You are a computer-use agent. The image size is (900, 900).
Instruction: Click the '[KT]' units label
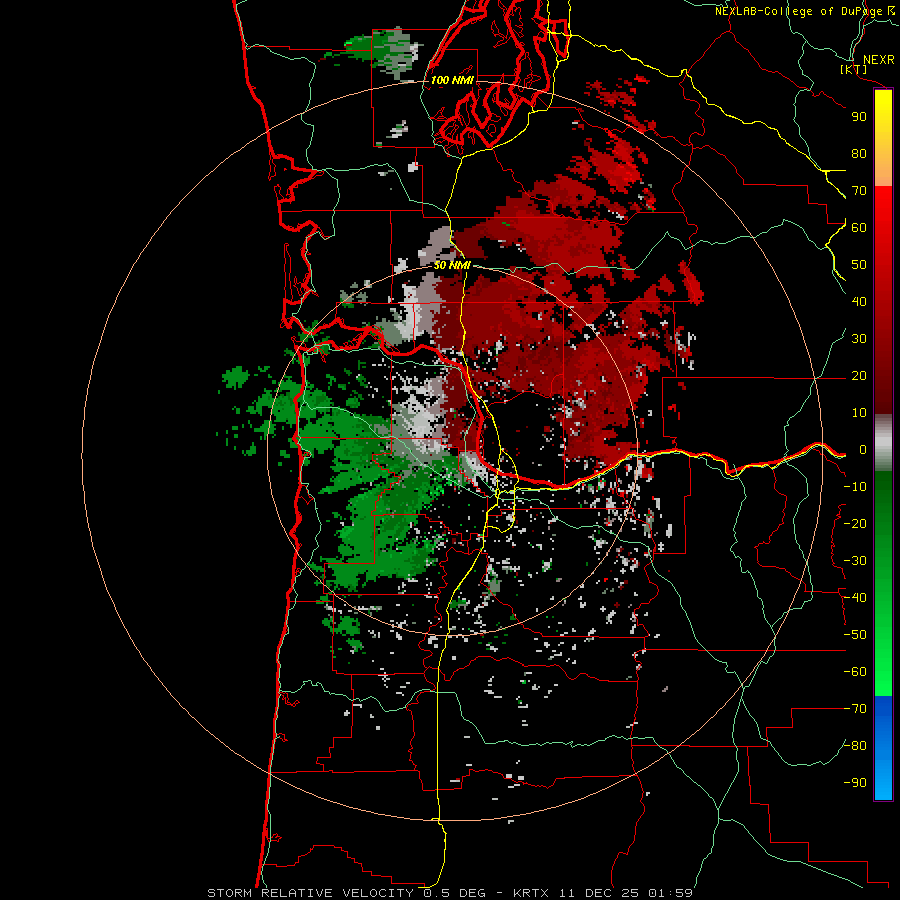pyautogui.click(x=854, y=69)
